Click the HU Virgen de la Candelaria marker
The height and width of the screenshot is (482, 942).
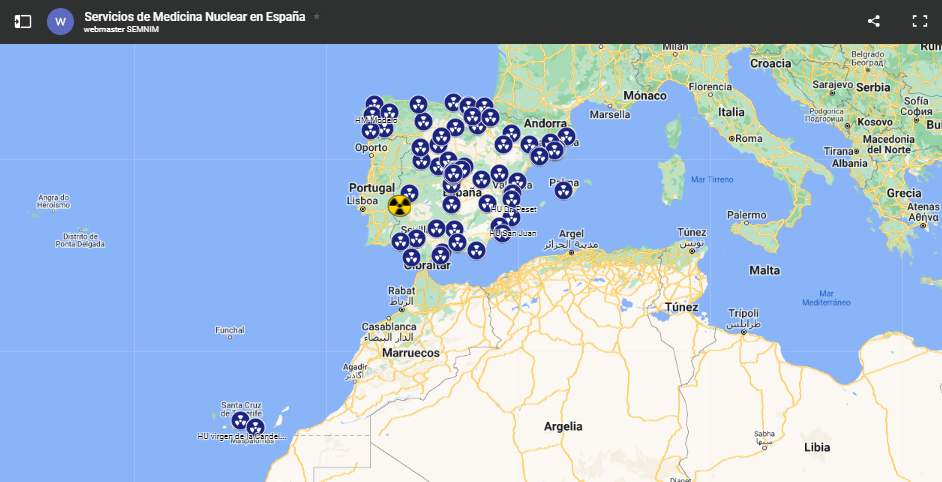pos(240,421)
